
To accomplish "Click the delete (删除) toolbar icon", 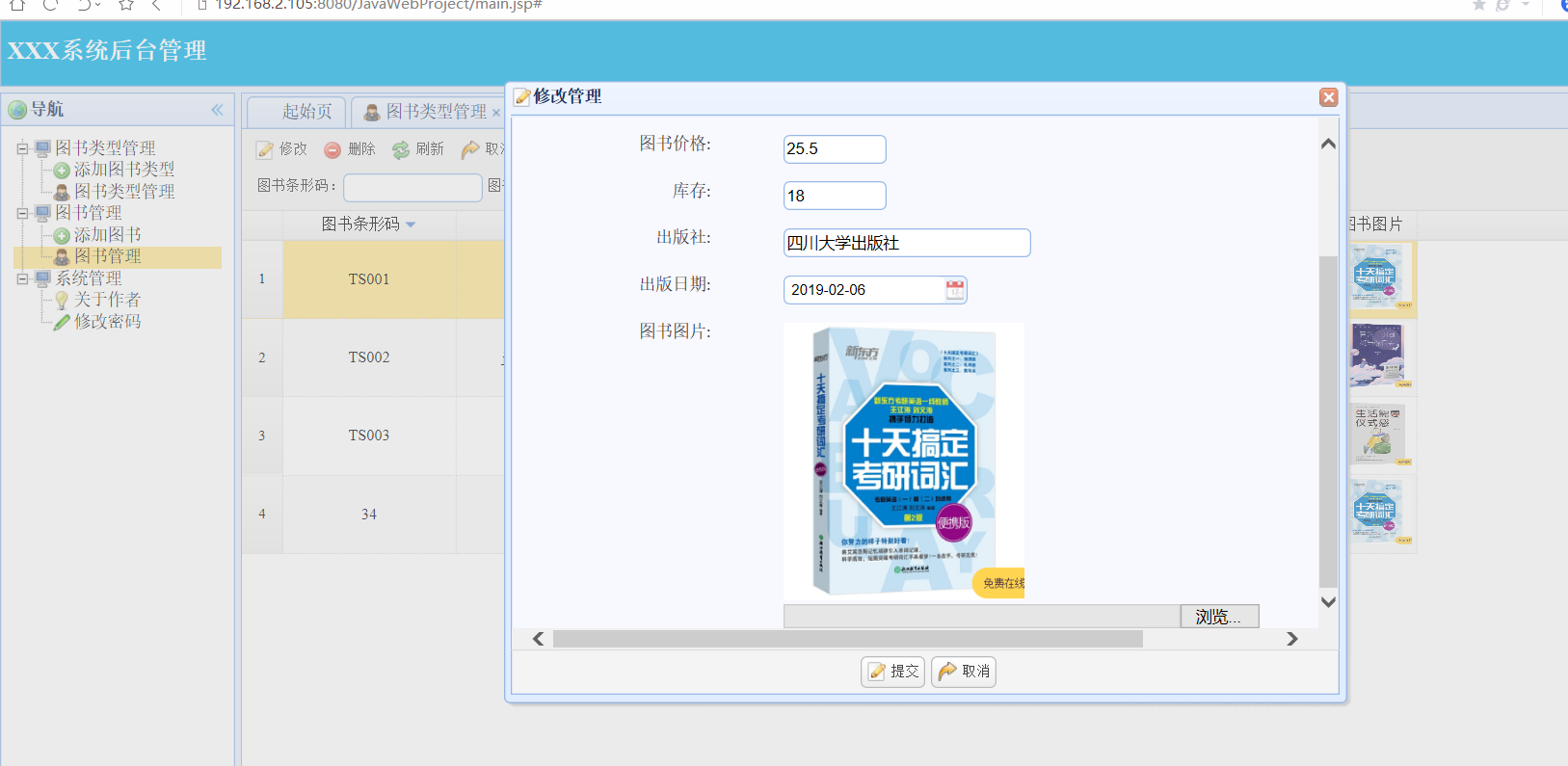I will pos(332,149).
